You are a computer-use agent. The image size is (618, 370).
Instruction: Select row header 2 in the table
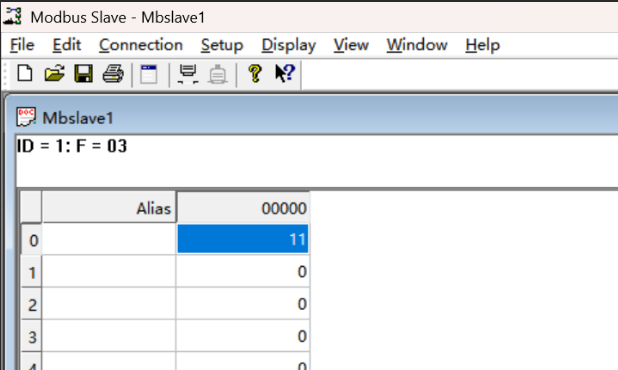pos(31,304)
